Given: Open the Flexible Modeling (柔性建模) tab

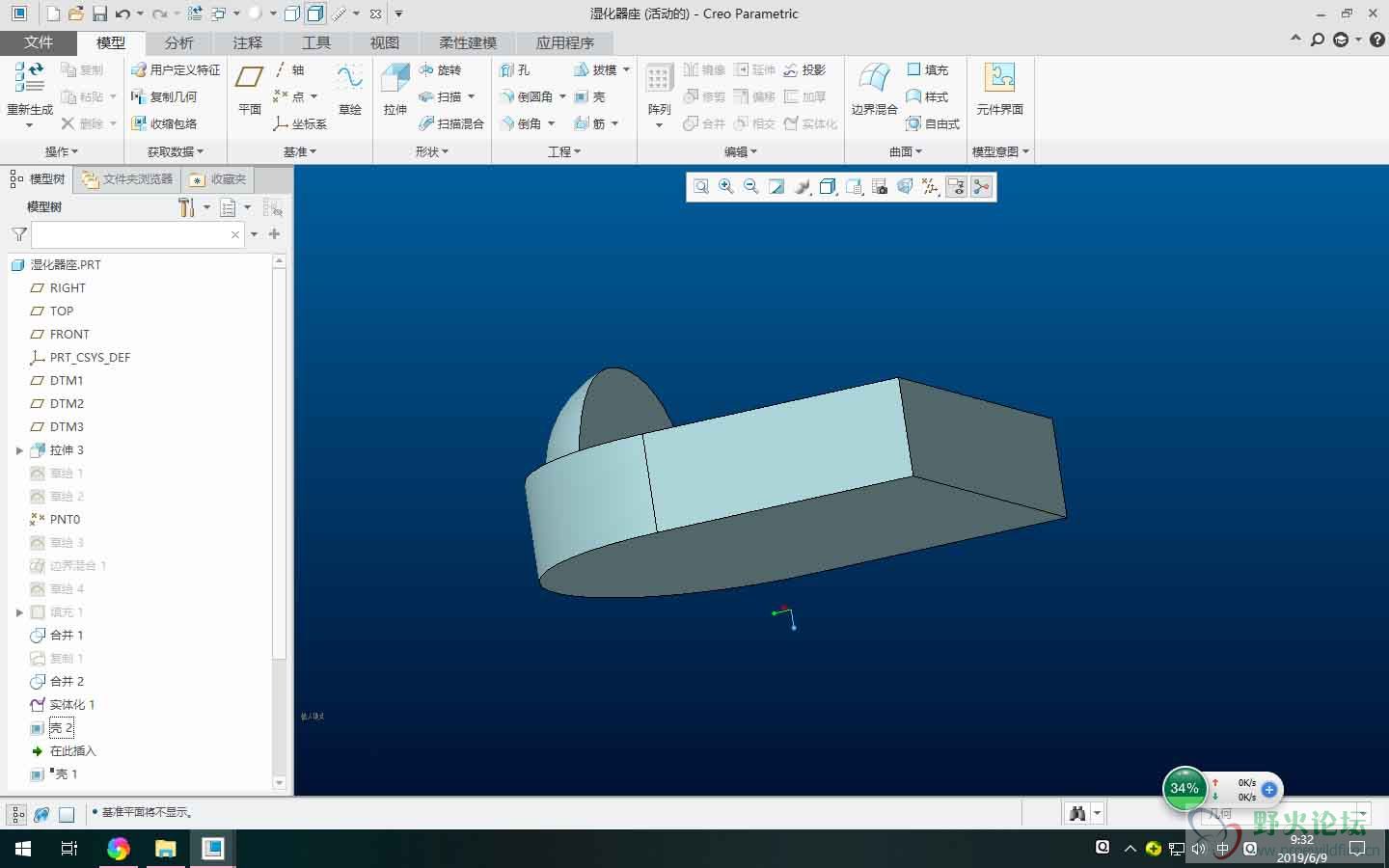Looking at the screenshot, I should click(x=468, y=42).
